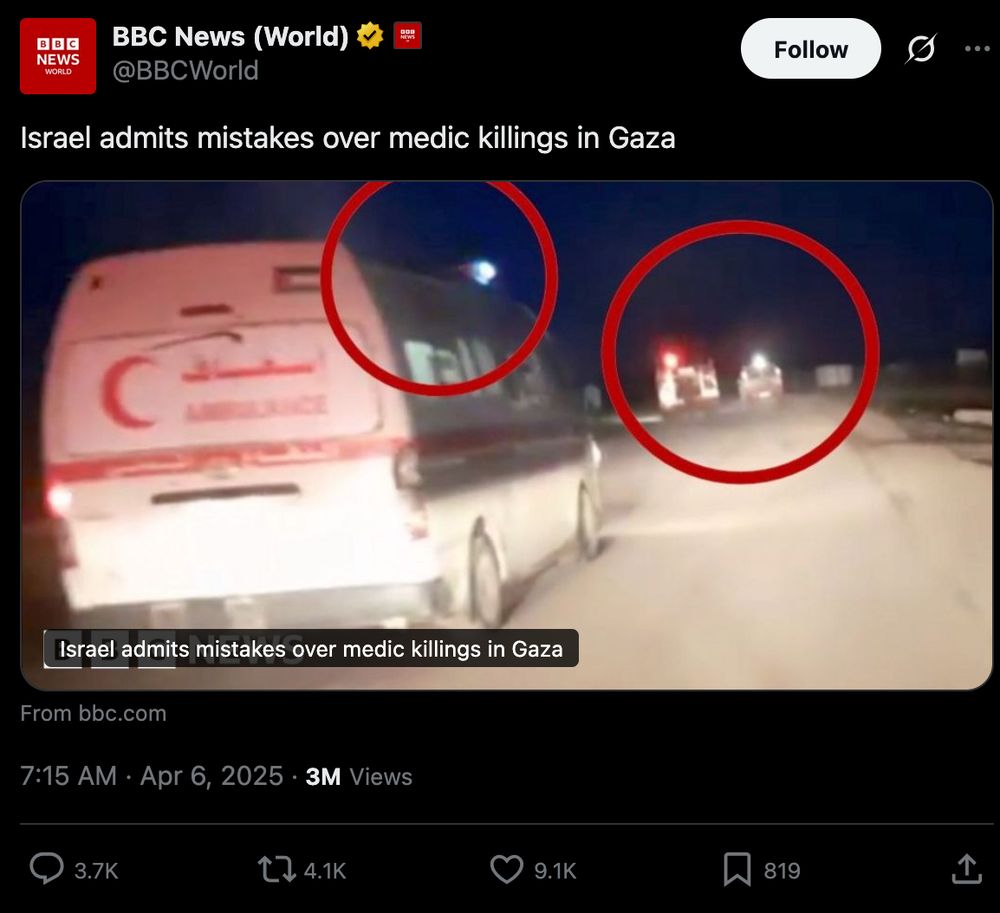Screen dimensions: 1000x913
Task: Click the 9.1K likes count
Action: tap(555, 871)
